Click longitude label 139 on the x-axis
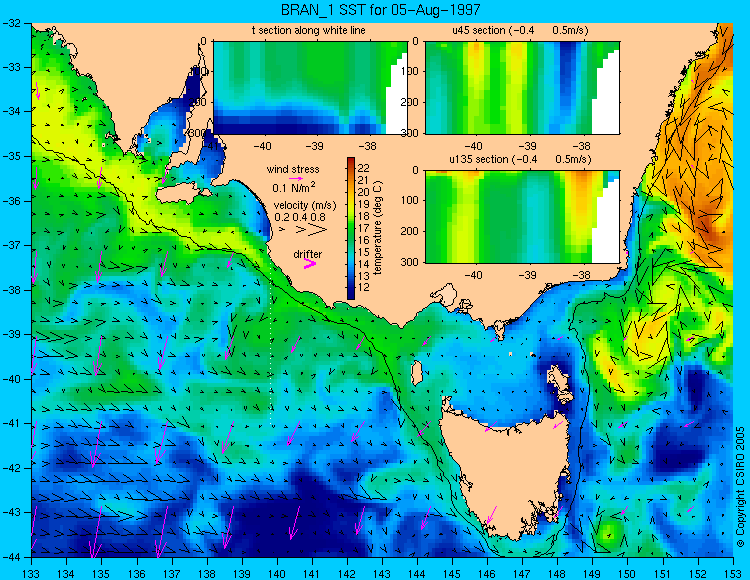The width and height of the screenshot is (750, 580). [242, 573]
